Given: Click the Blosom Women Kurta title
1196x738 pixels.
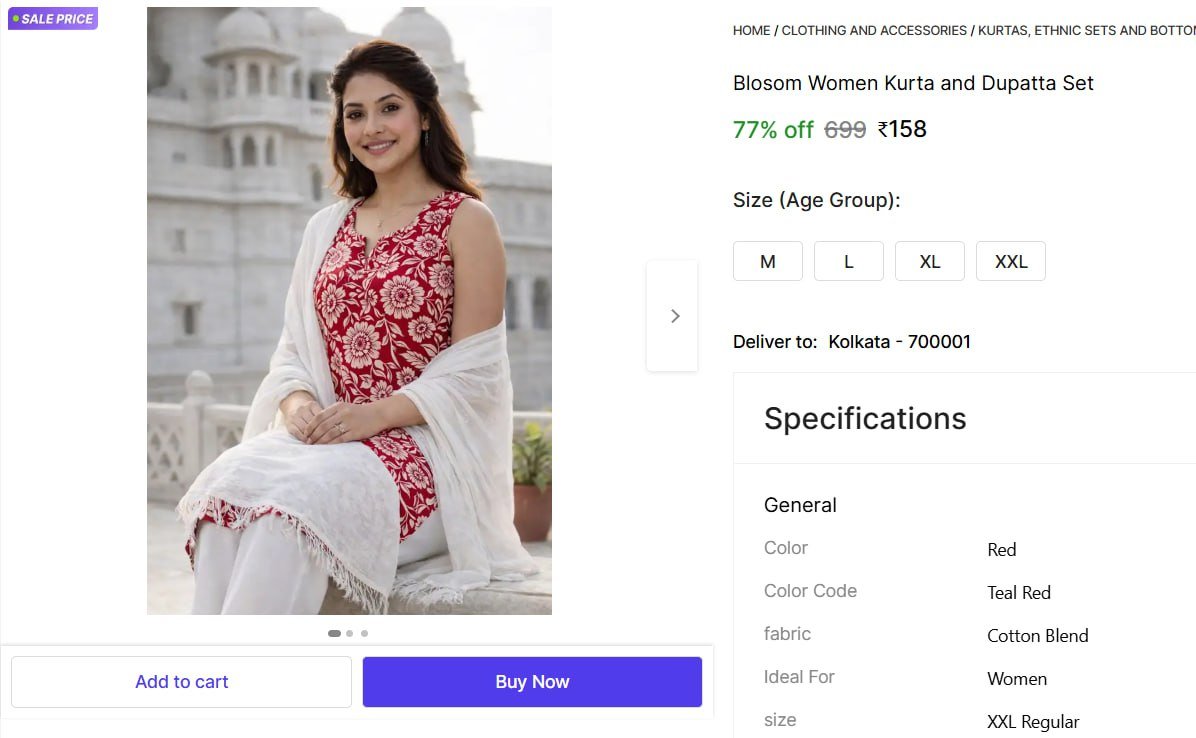Looking at the screenshot, I should 912,83.
